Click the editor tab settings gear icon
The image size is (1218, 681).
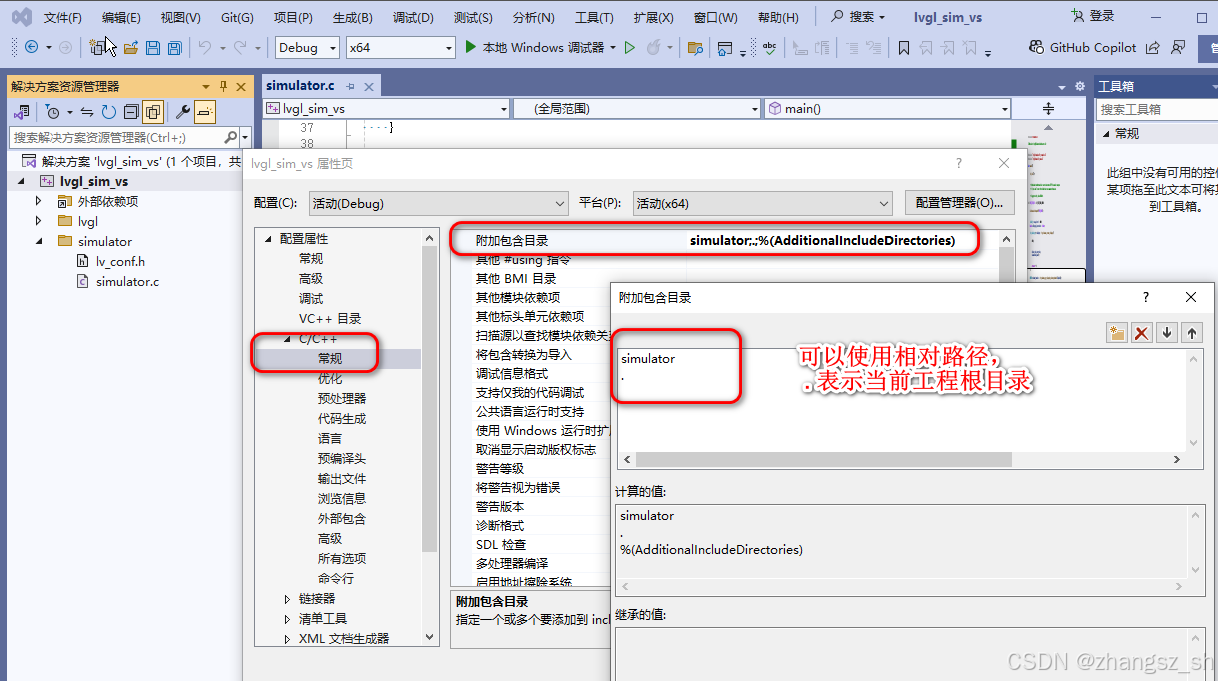pos(1079,87)
